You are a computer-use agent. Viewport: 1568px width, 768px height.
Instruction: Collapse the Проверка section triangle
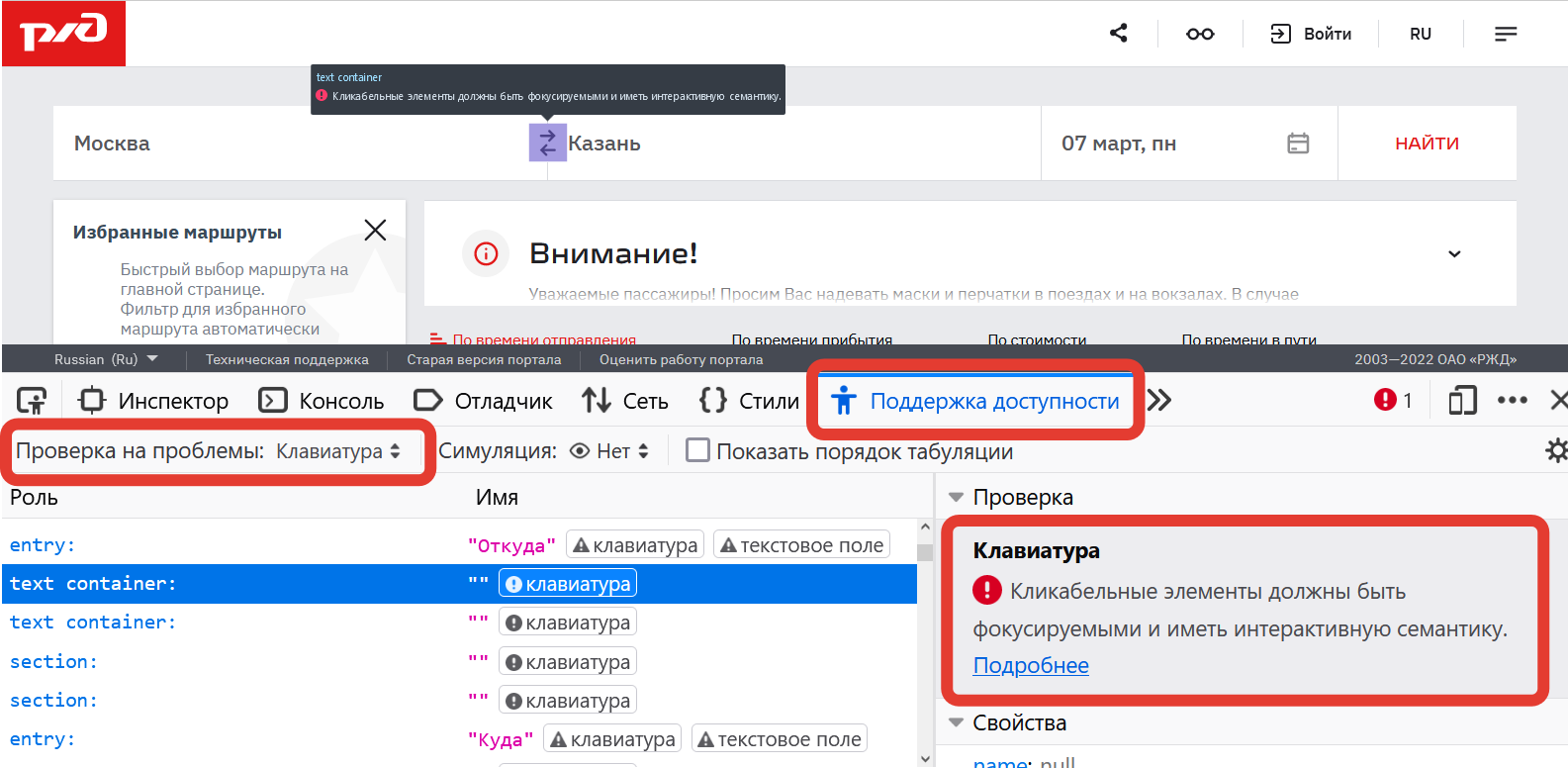956,497
